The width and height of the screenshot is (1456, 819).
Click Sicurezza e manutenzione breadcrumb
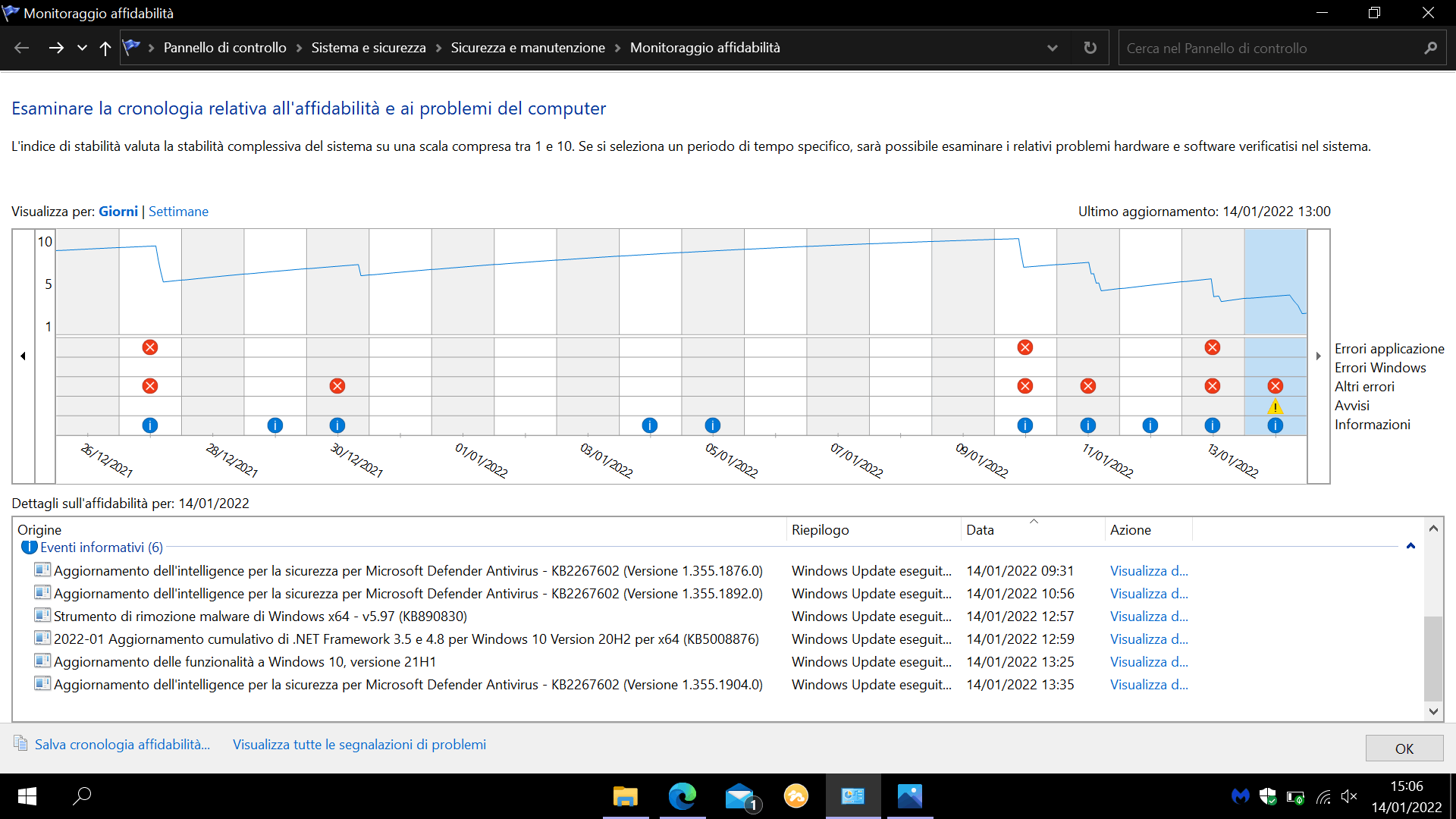pyautogui.click(x=528, y=48)
